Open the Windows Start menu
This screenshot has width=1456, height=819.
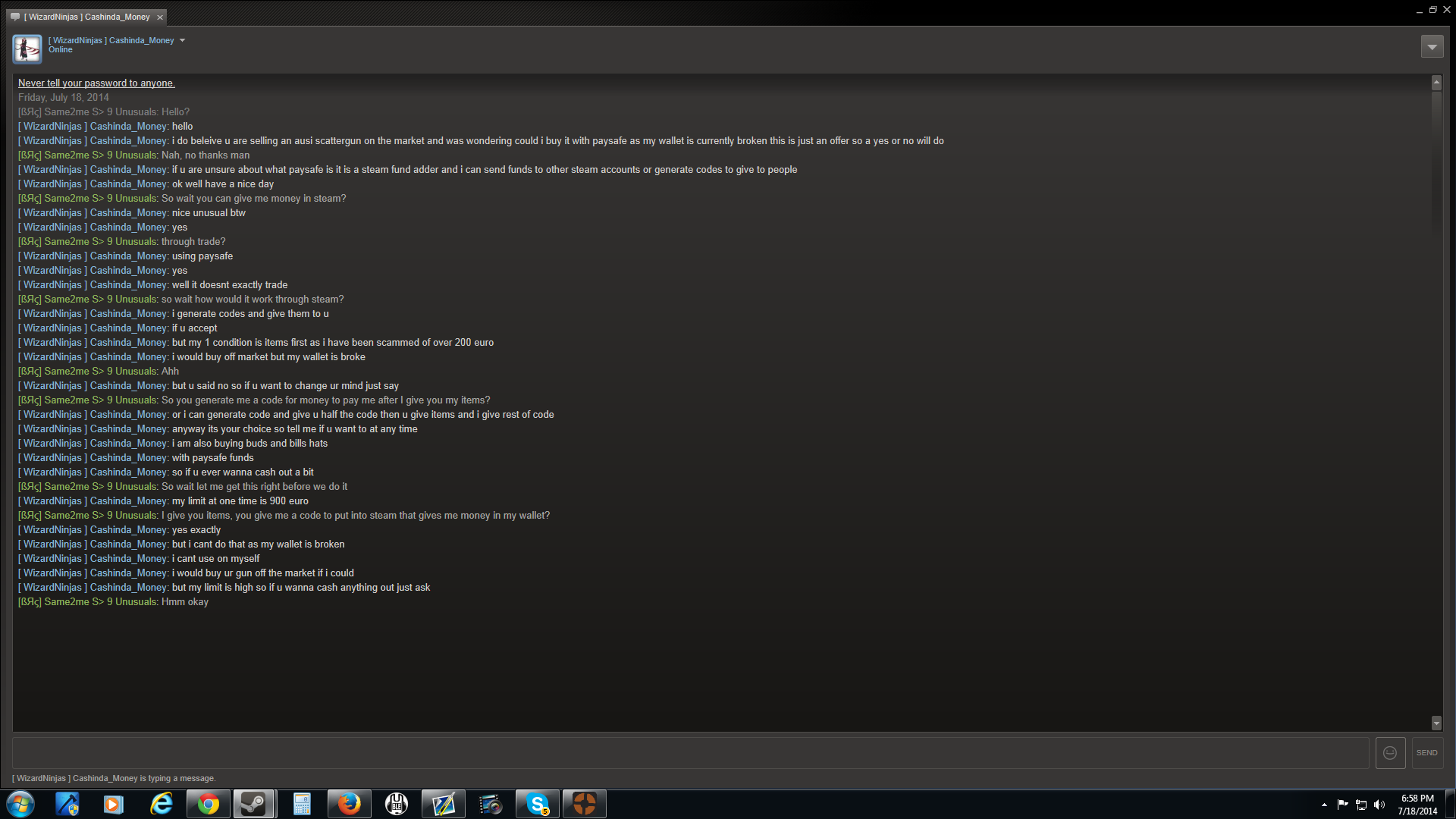[20, 804]
